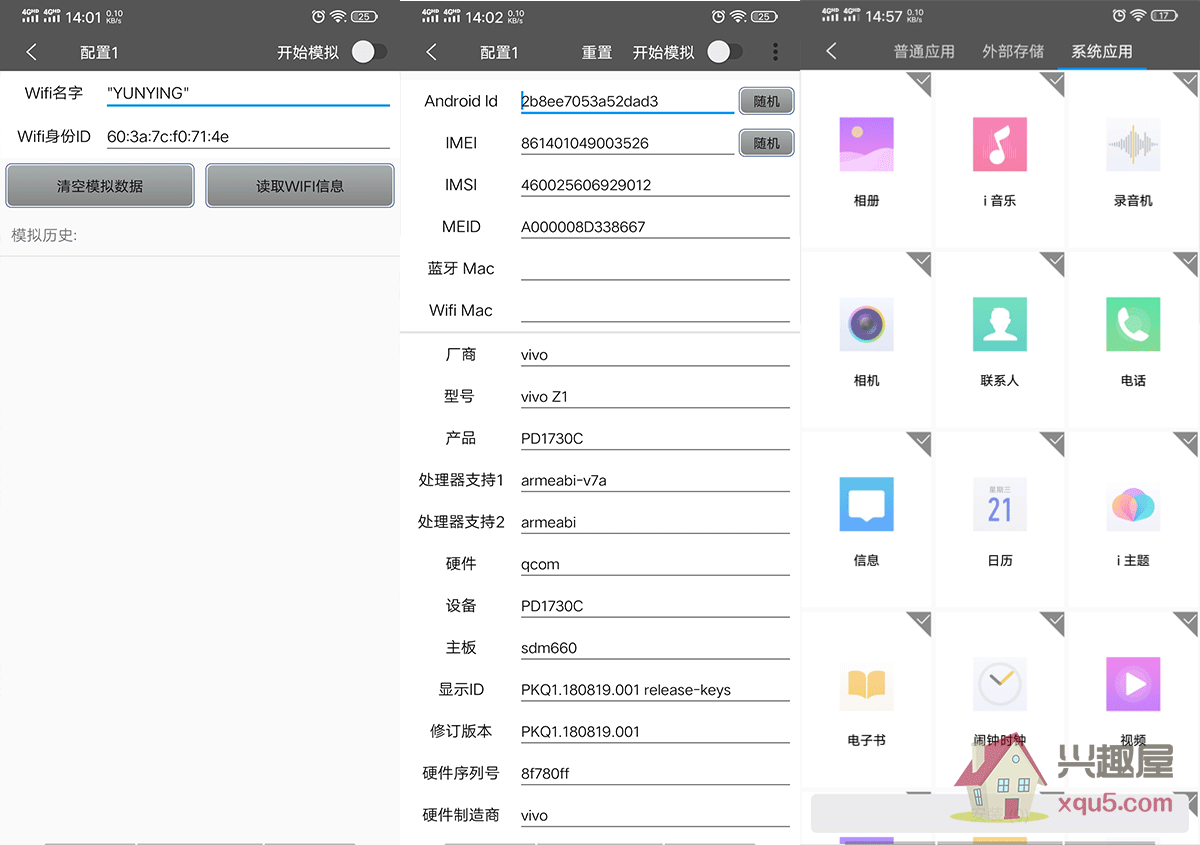Screen dimensions: 1200x845
Task: Focus the empty 蓝牙 Mac field
Action: [x=655, y=268]
